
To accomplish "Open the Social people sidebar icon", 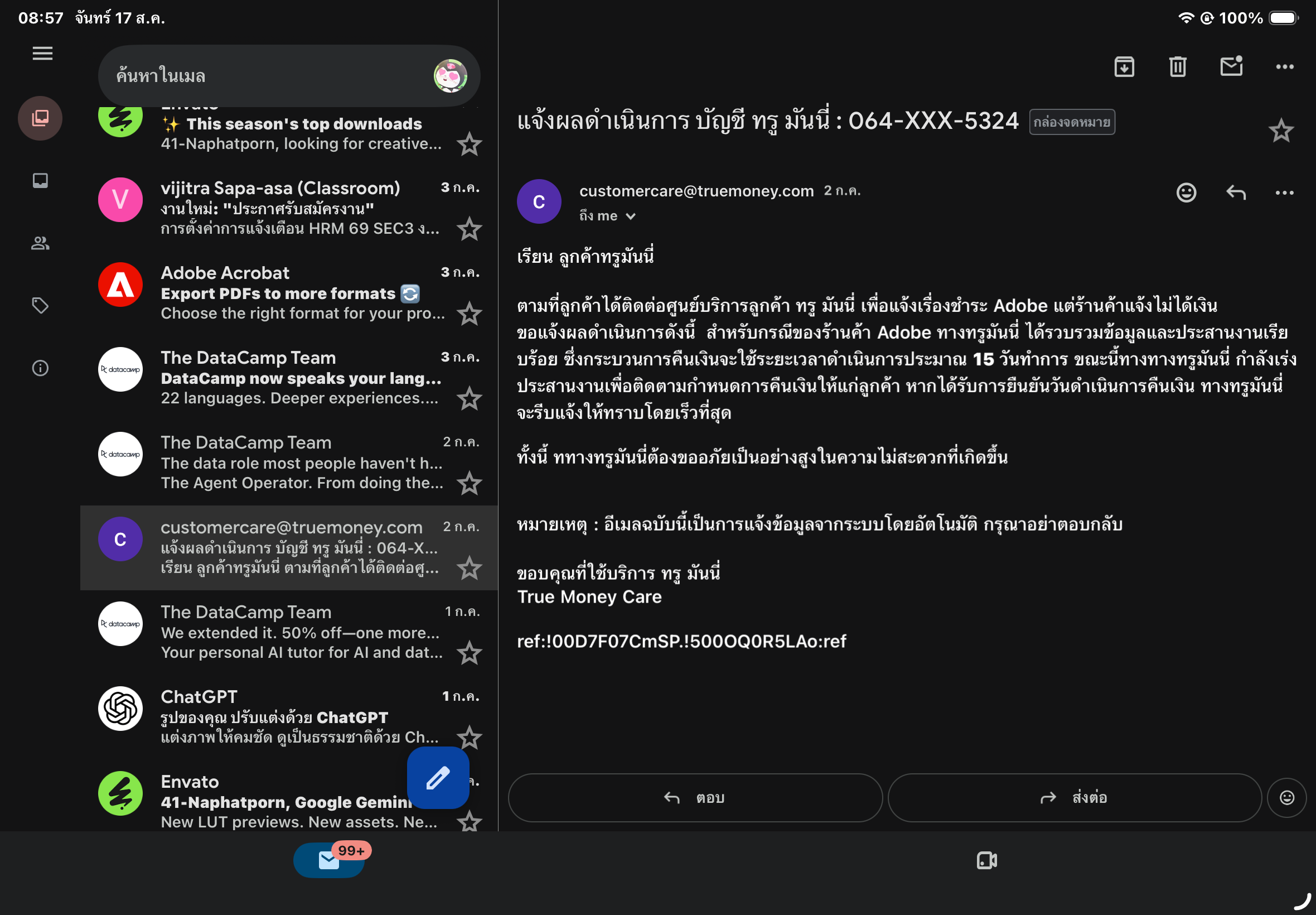I will click(40, 243).
